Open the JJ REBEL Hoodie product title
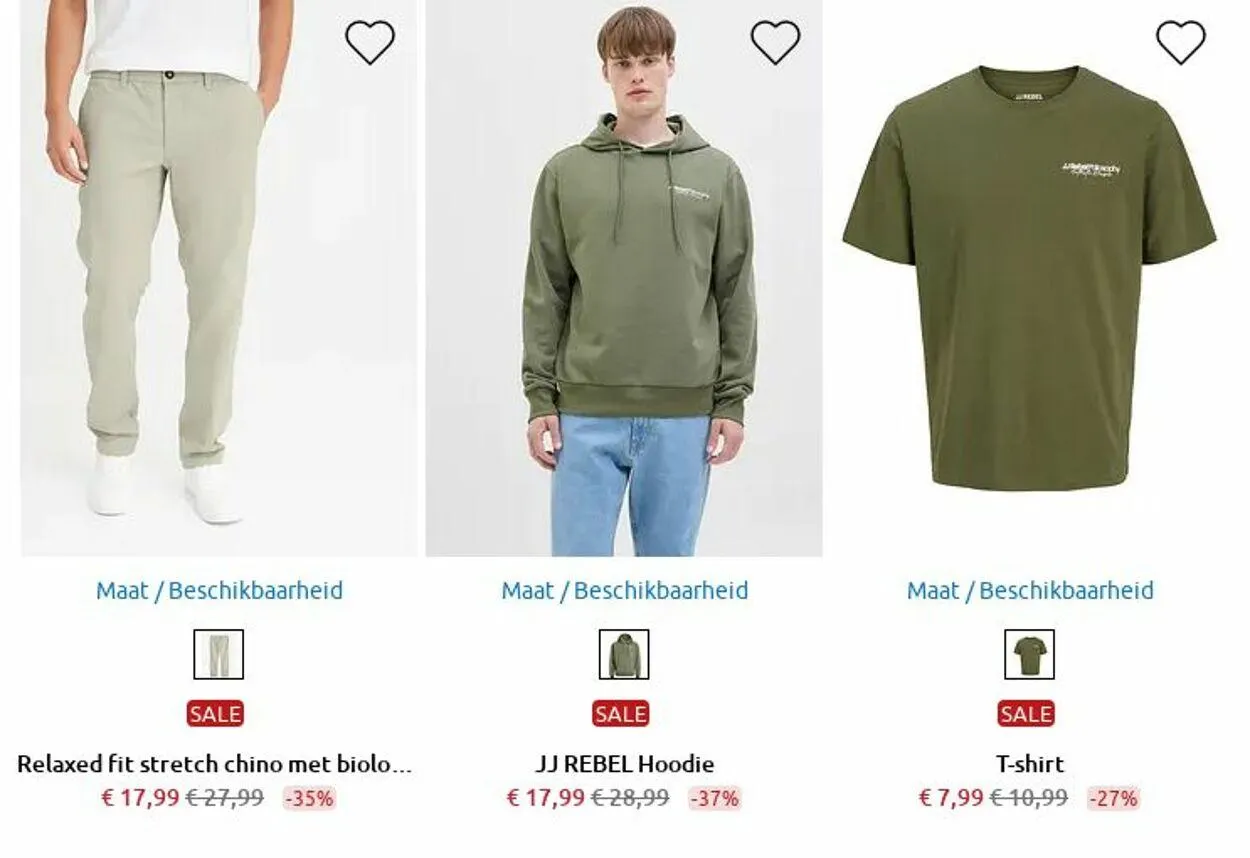Viewport: 1250px width, 858px height. (625, 765)
